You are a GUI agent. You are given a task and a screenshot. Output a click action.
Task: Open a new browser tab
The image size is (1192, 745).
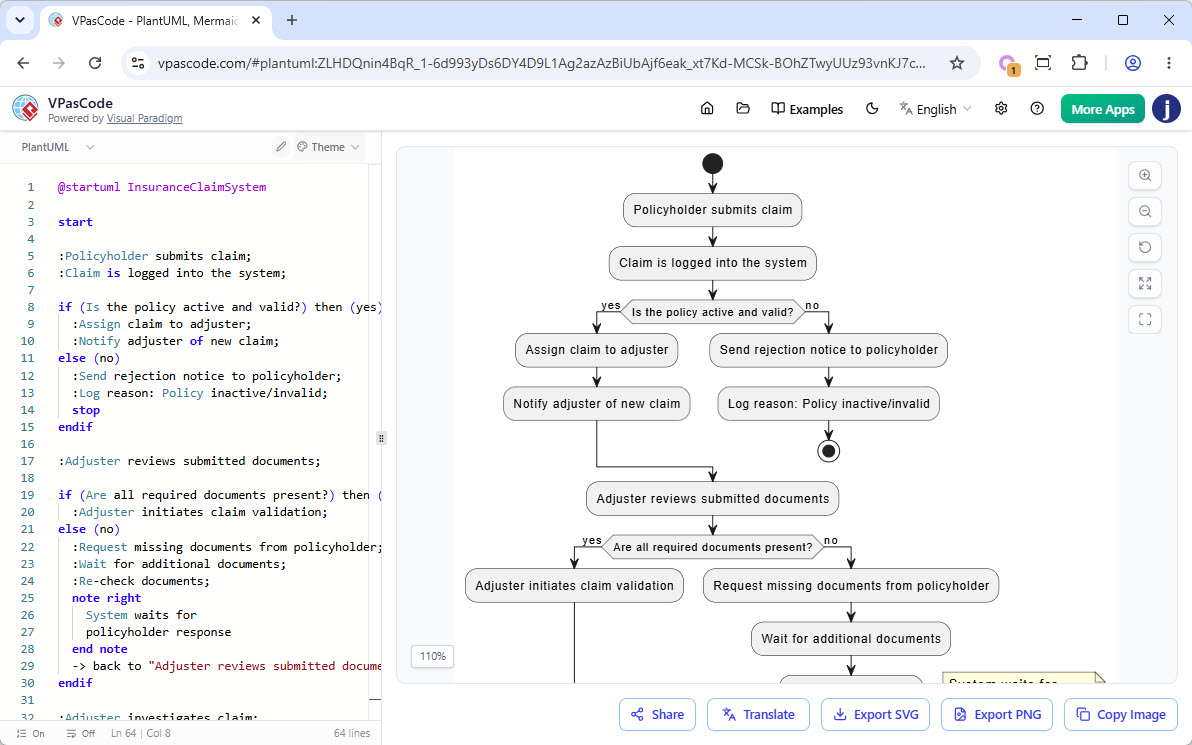pyautogui.click(x=292, y=21)
